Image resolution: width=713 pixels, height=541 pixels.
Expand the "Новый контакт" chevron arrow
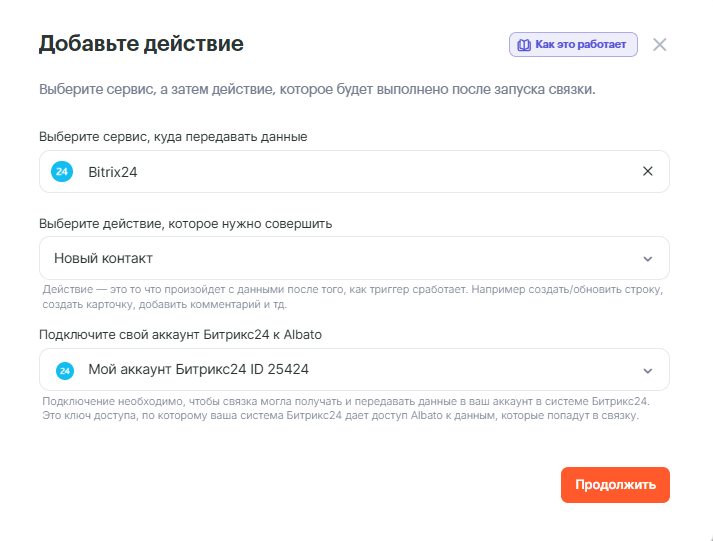[647, 259]
